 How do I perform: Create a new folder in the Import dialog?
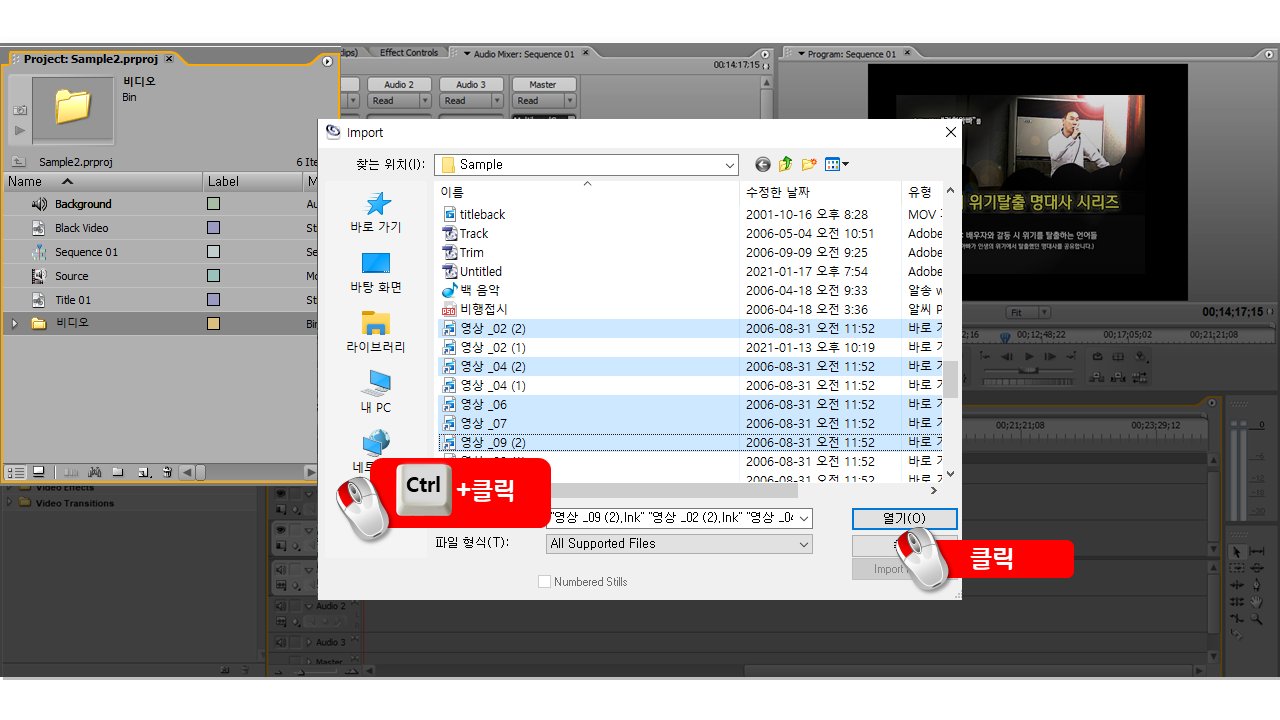pyautogui.click(x=809, y=164)
